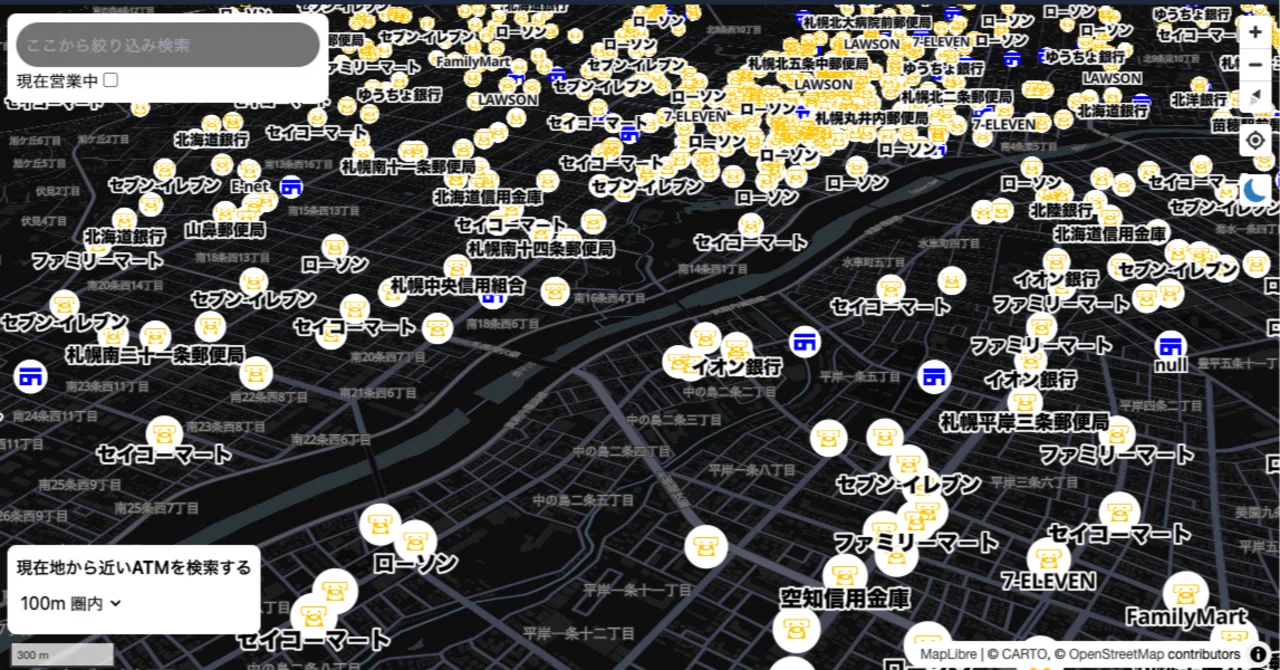Click the 現在地から近いATMを検索する label
The image size is (1280, 670).
134,568
